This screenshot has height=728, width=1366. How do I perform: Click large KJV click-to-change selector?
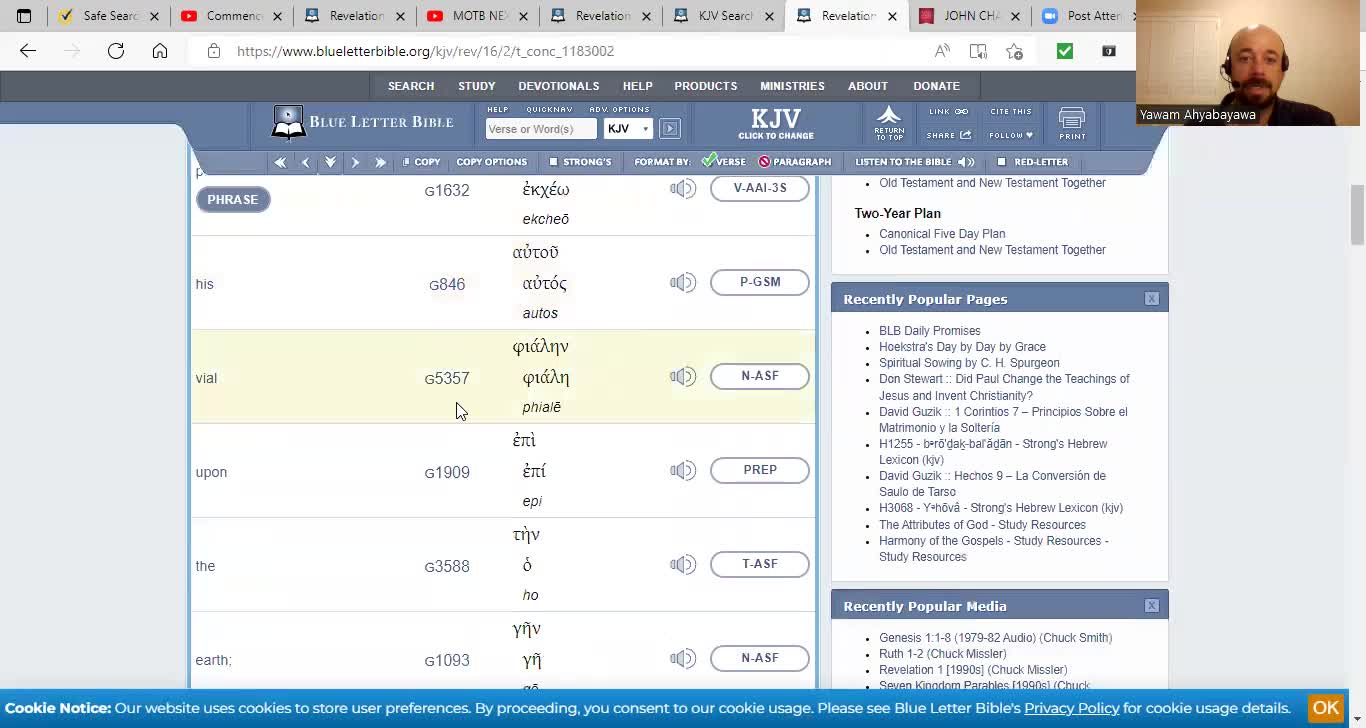(776, 123)
